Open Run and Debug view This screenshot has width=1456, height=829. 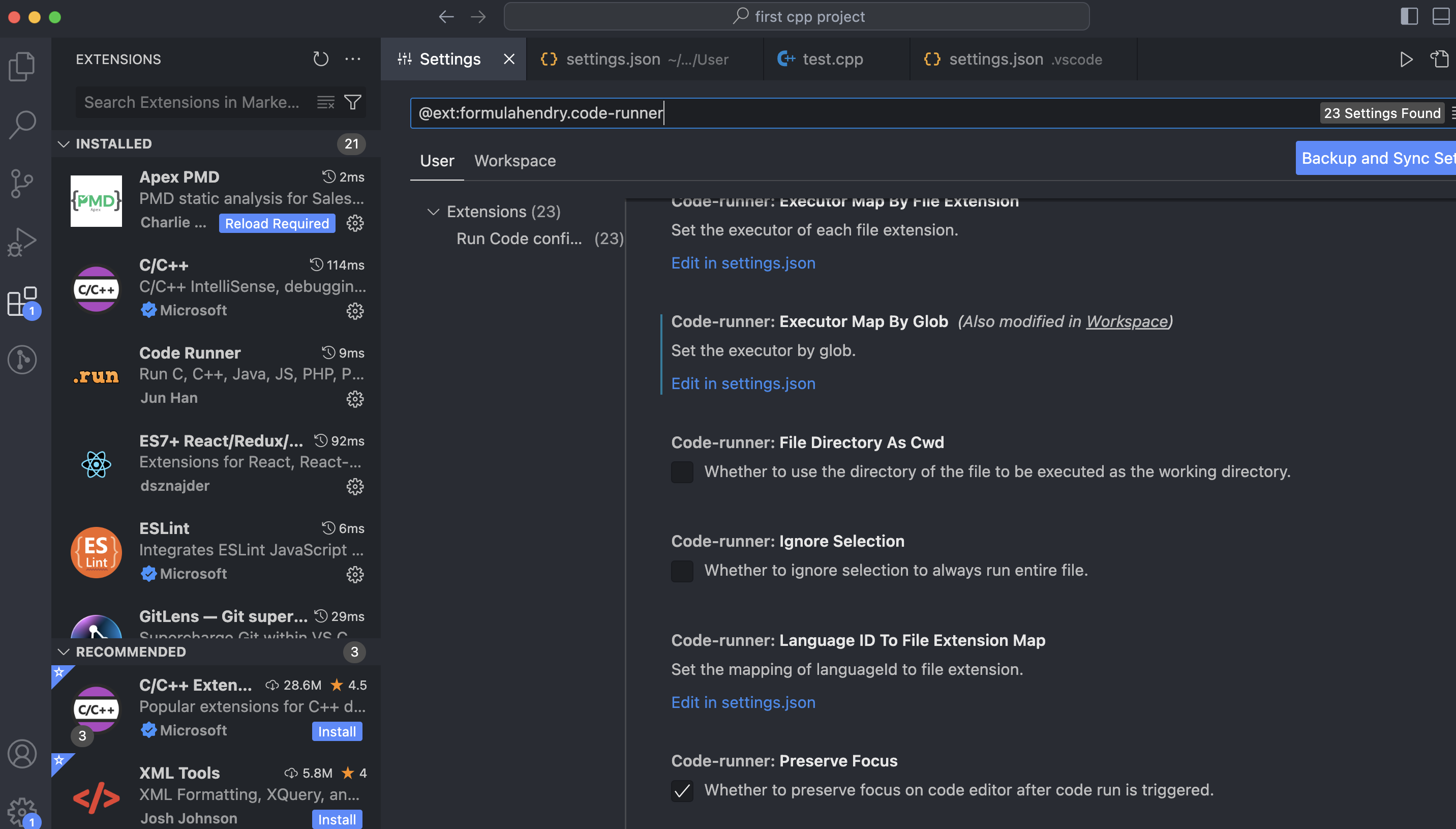pyautogui.click(x=22, y=242)
